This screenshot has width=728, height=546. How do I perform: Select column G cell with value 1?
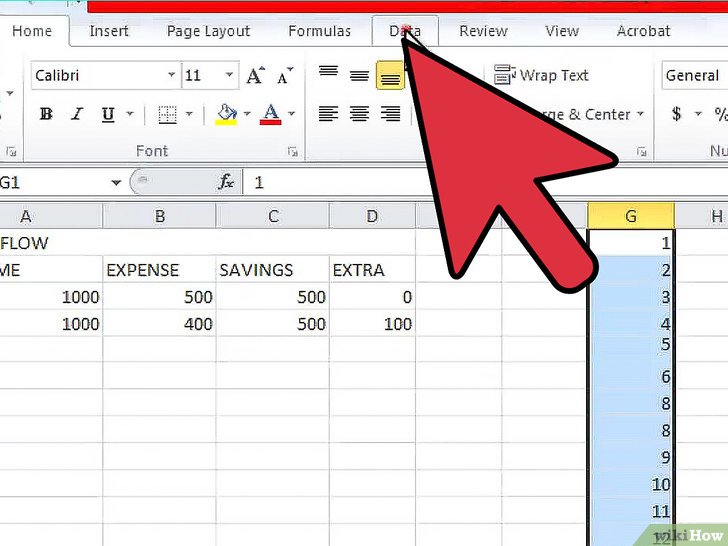(x=630, y=243)
